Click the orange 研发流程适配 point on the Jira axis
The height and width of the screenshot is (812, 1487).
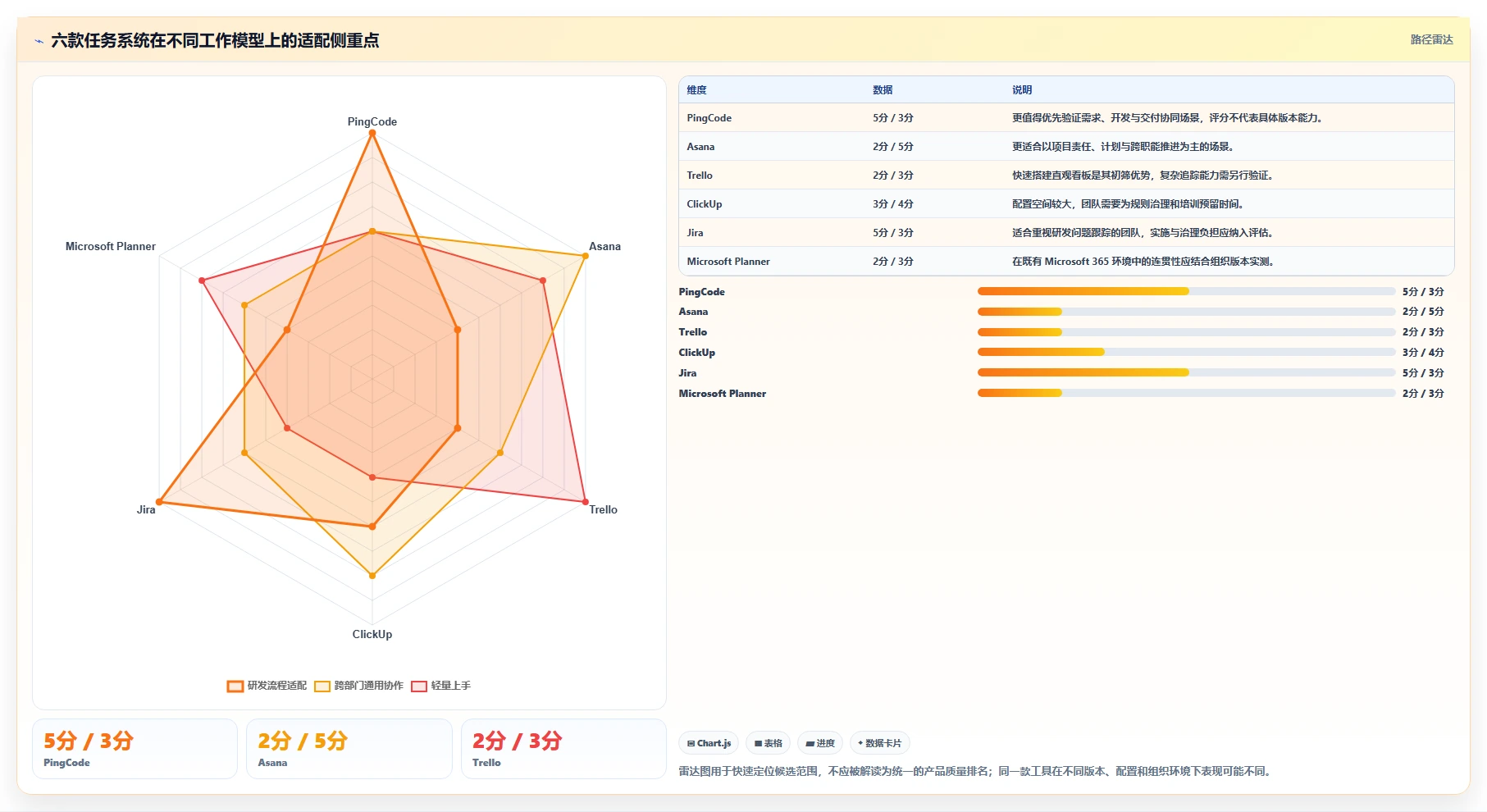click(x=159, y=502)
